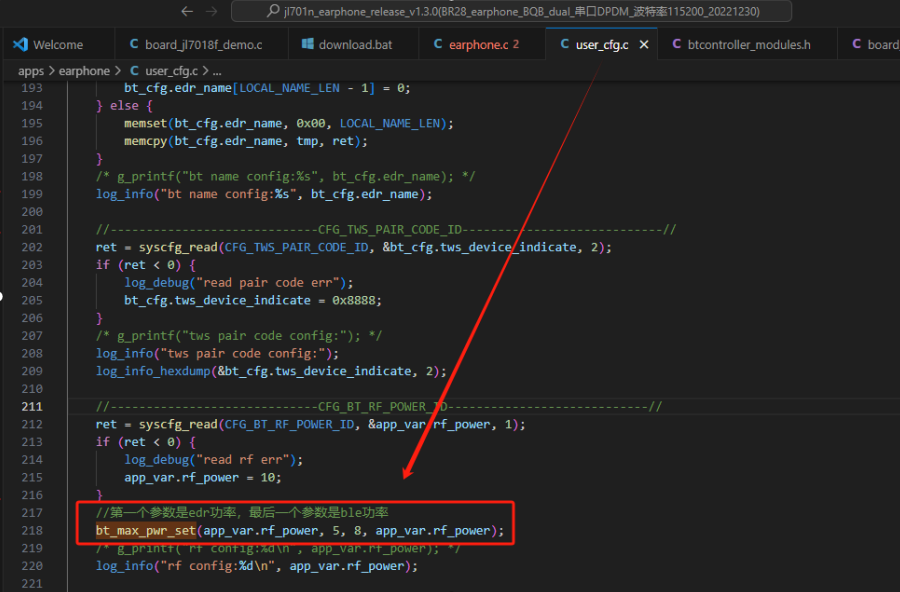
Task: Close the user_cfg.c tab
Action: [644, 44]
